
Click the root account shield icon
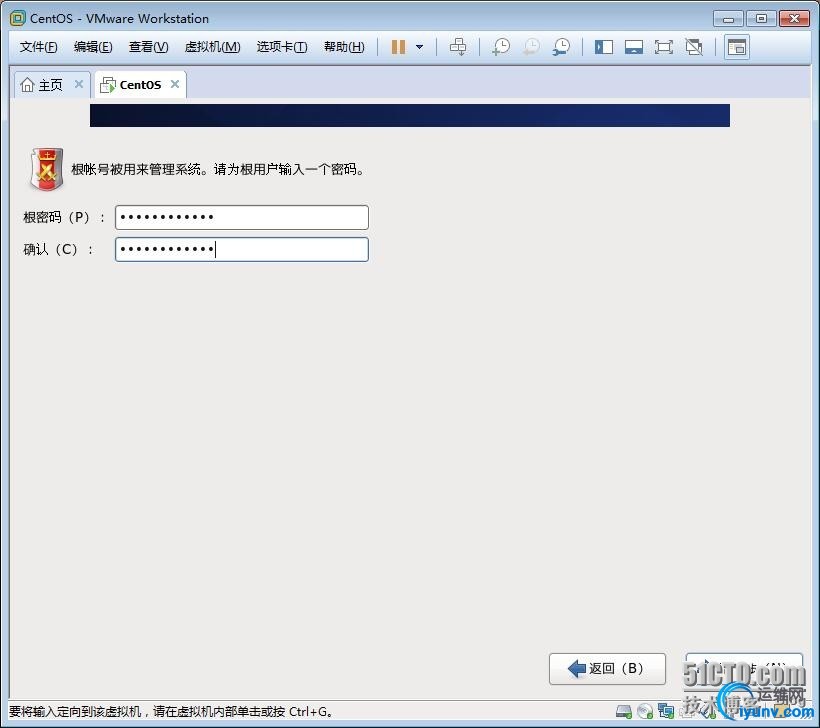(x=47, y=169)
